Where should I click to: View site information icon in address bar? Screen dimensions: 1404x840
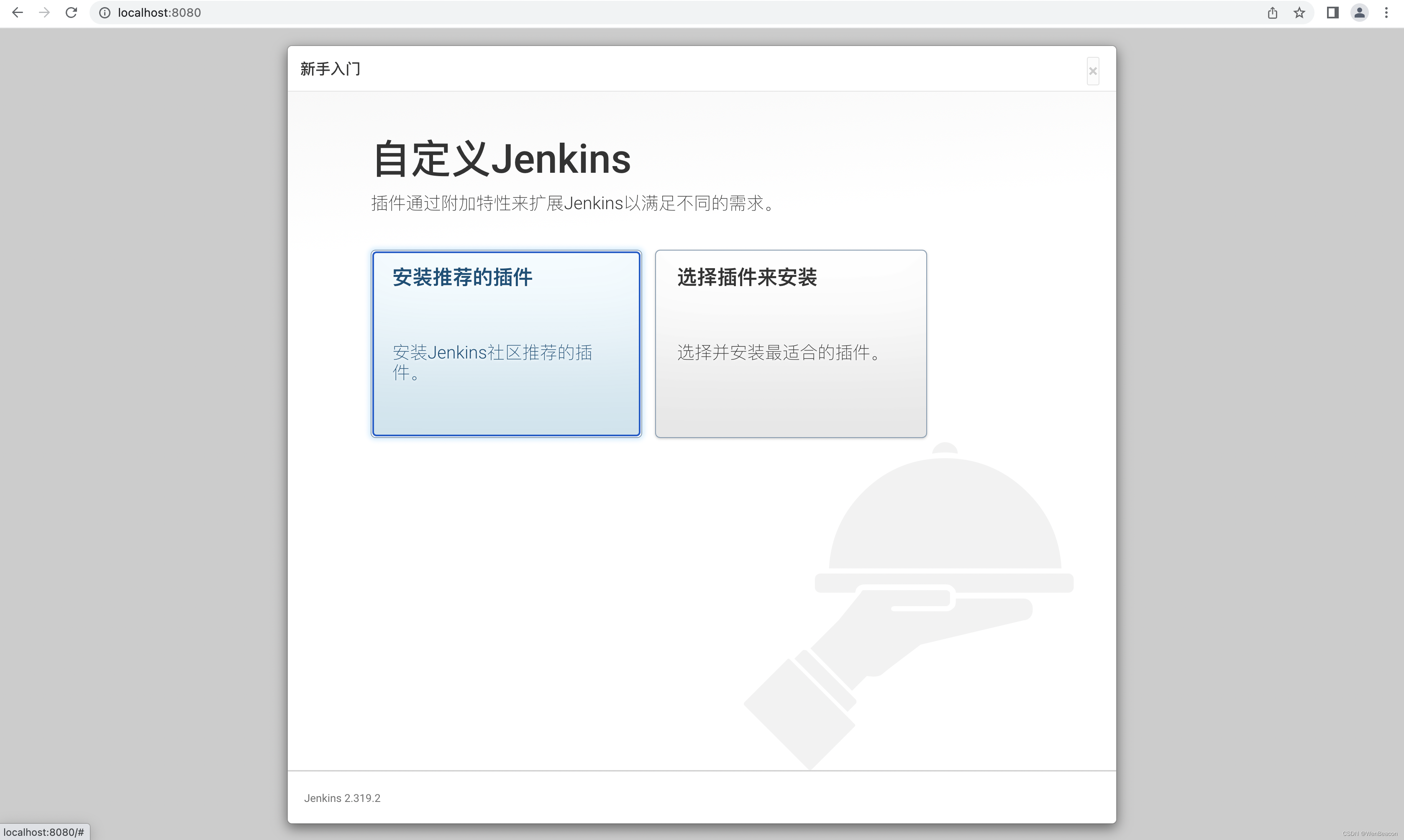click(x=105, y=13)
